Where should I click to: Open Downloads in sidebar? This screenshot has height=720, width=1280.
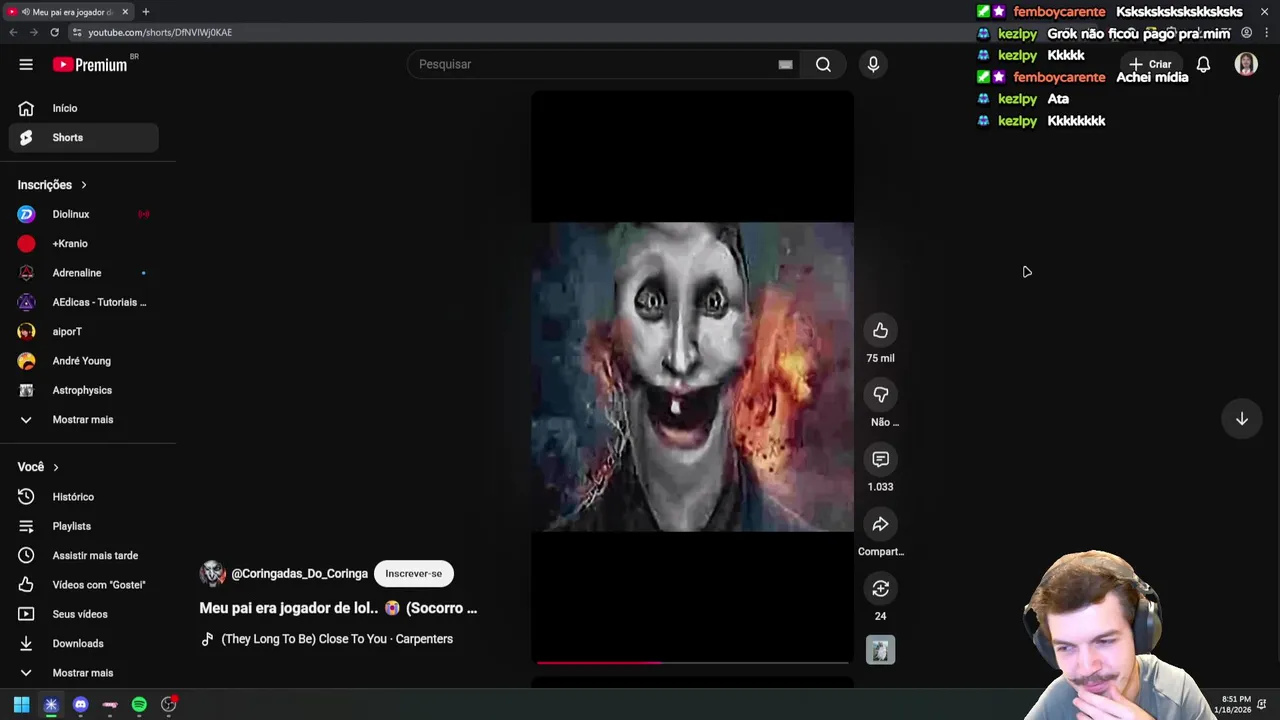(84, 643)
